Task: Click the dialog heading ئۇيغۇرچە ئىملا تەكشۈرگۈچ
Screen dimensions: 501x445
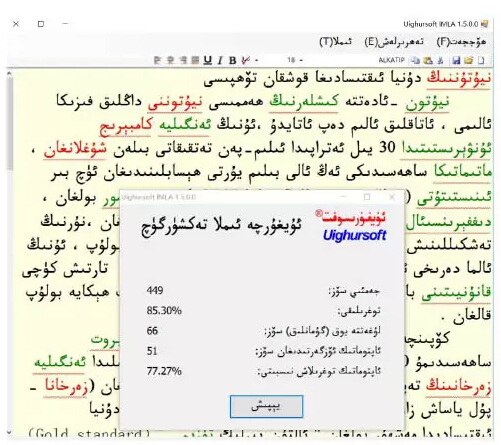Action: tap(221, 226)
